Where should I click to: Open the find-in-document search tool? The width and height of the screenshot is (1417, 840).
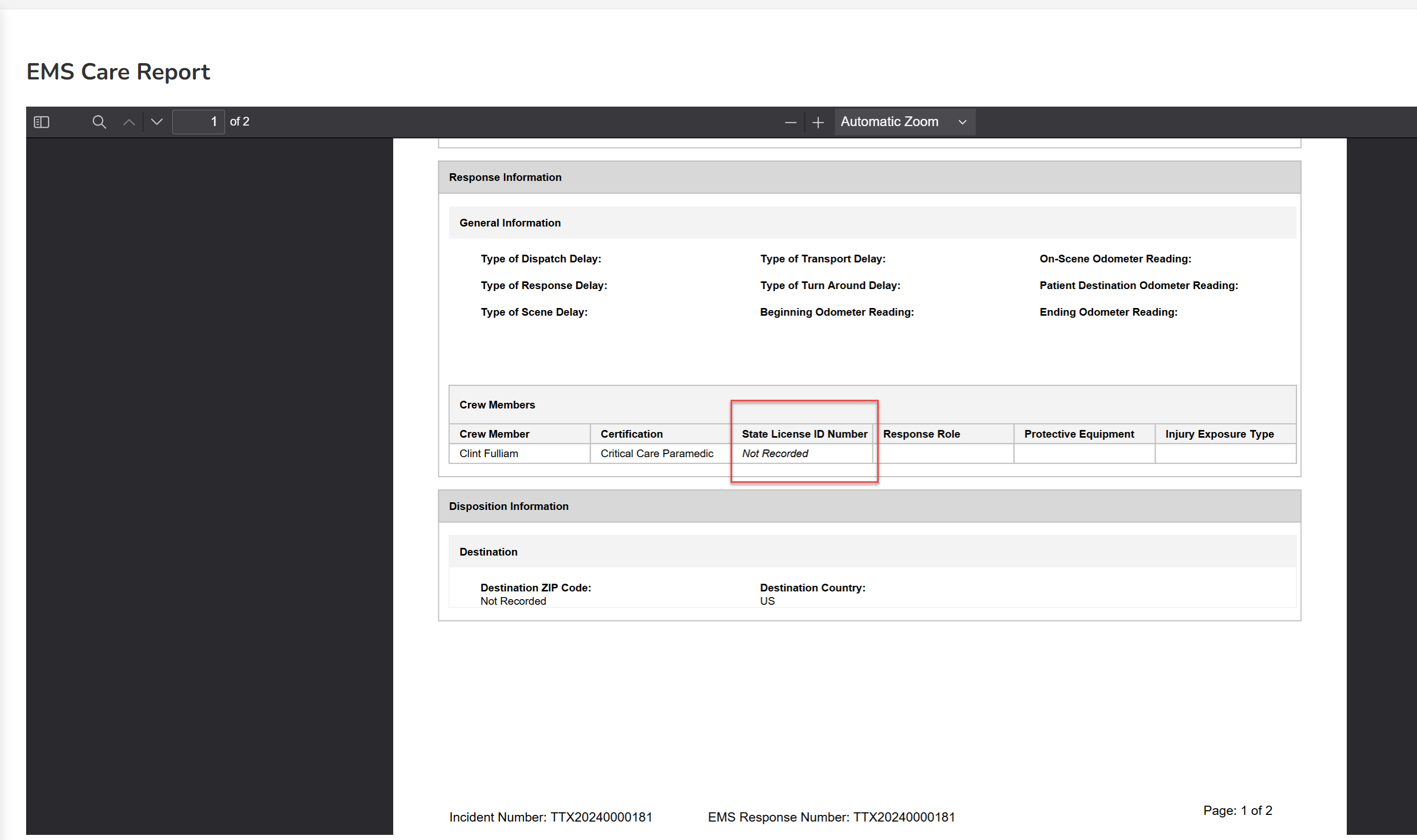pyautogui.click(x=99, y=121)
